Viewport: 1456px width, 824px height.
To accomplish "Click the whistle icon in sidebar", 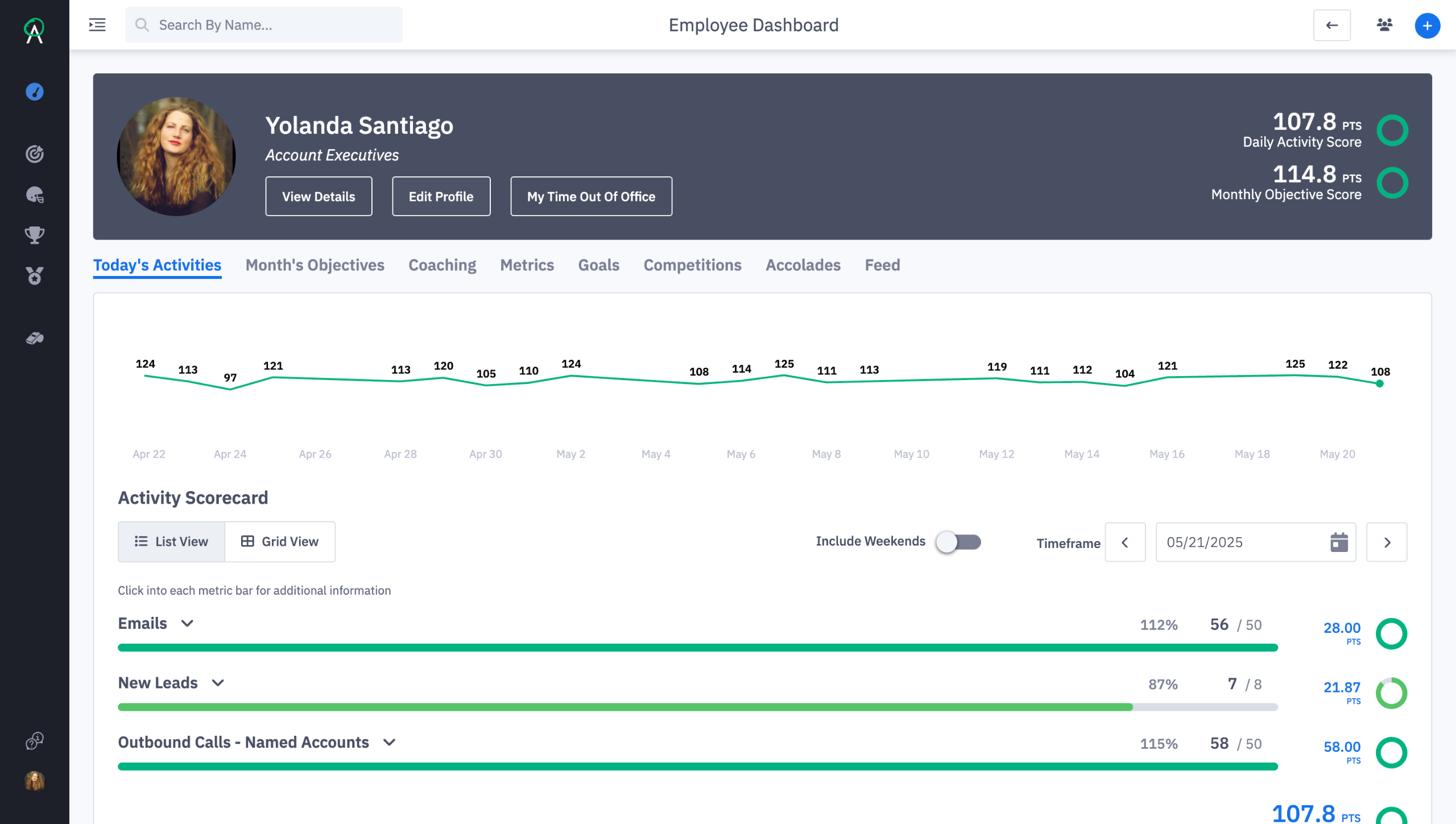I will pos(35,339).
